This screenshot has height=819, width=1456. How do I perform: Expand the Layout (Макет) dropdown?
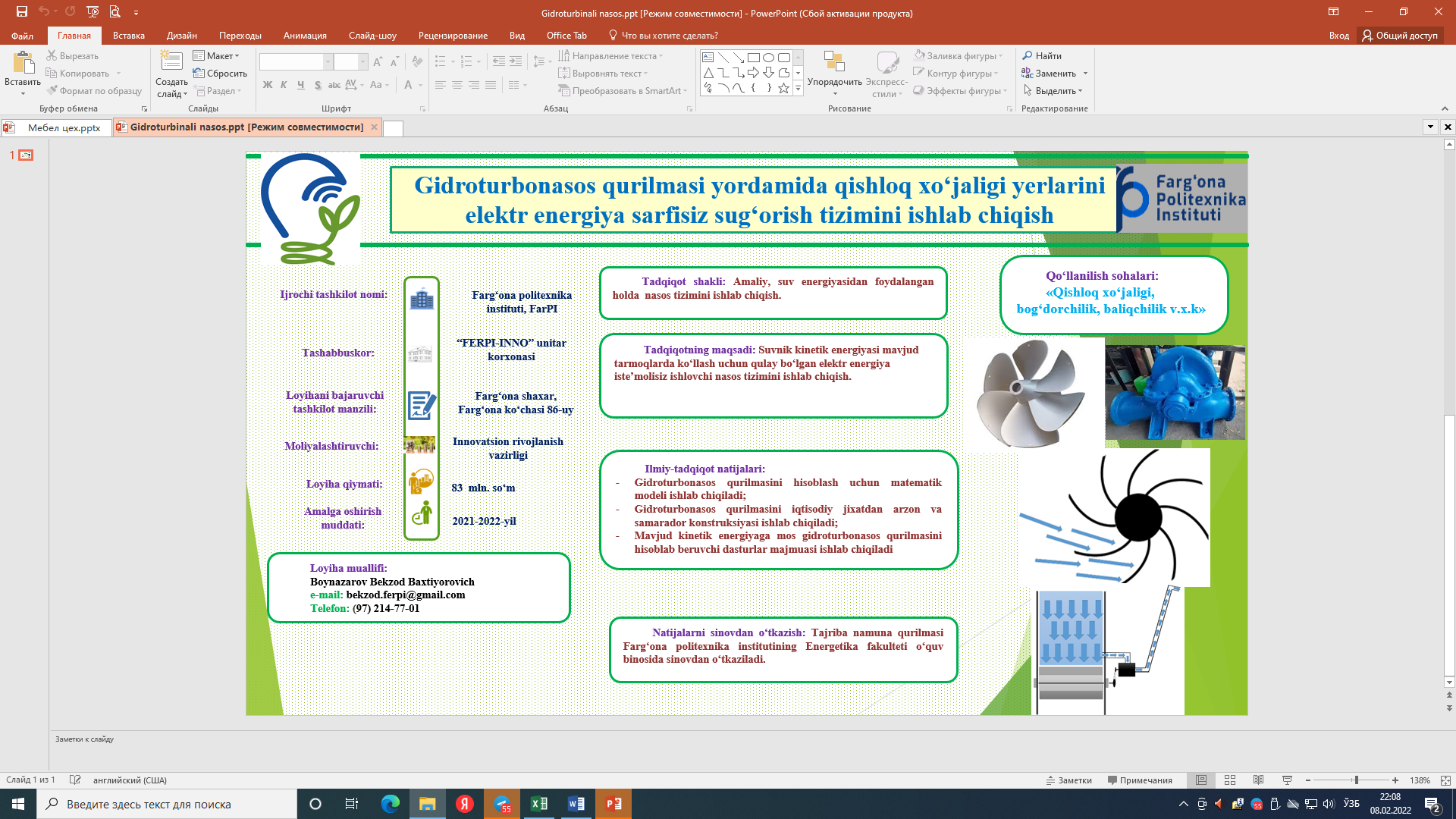(x=216, y=55)
